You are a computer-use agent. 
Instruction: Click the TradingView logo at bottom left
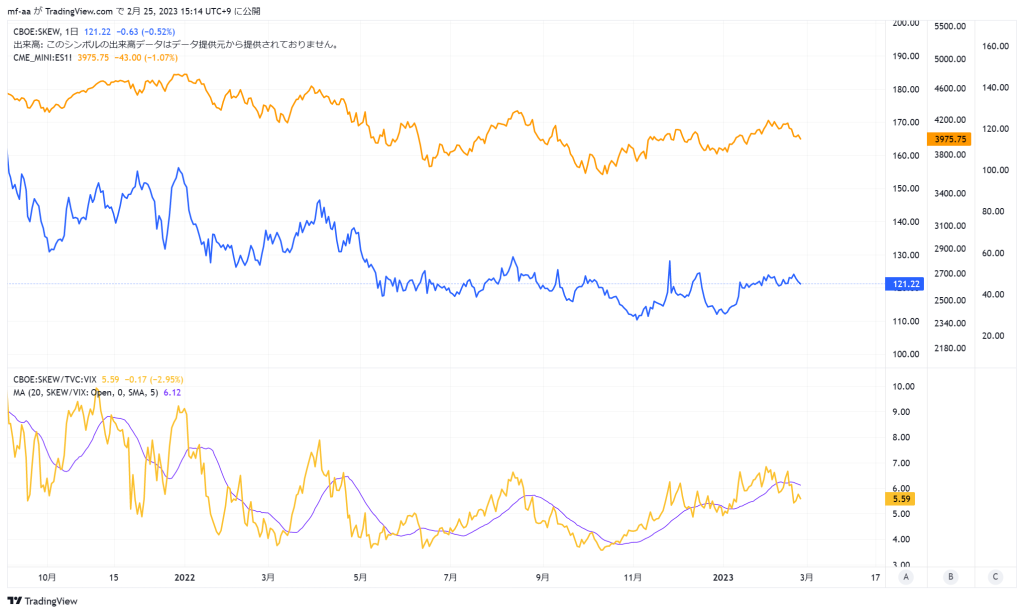[x=42, y=601]
